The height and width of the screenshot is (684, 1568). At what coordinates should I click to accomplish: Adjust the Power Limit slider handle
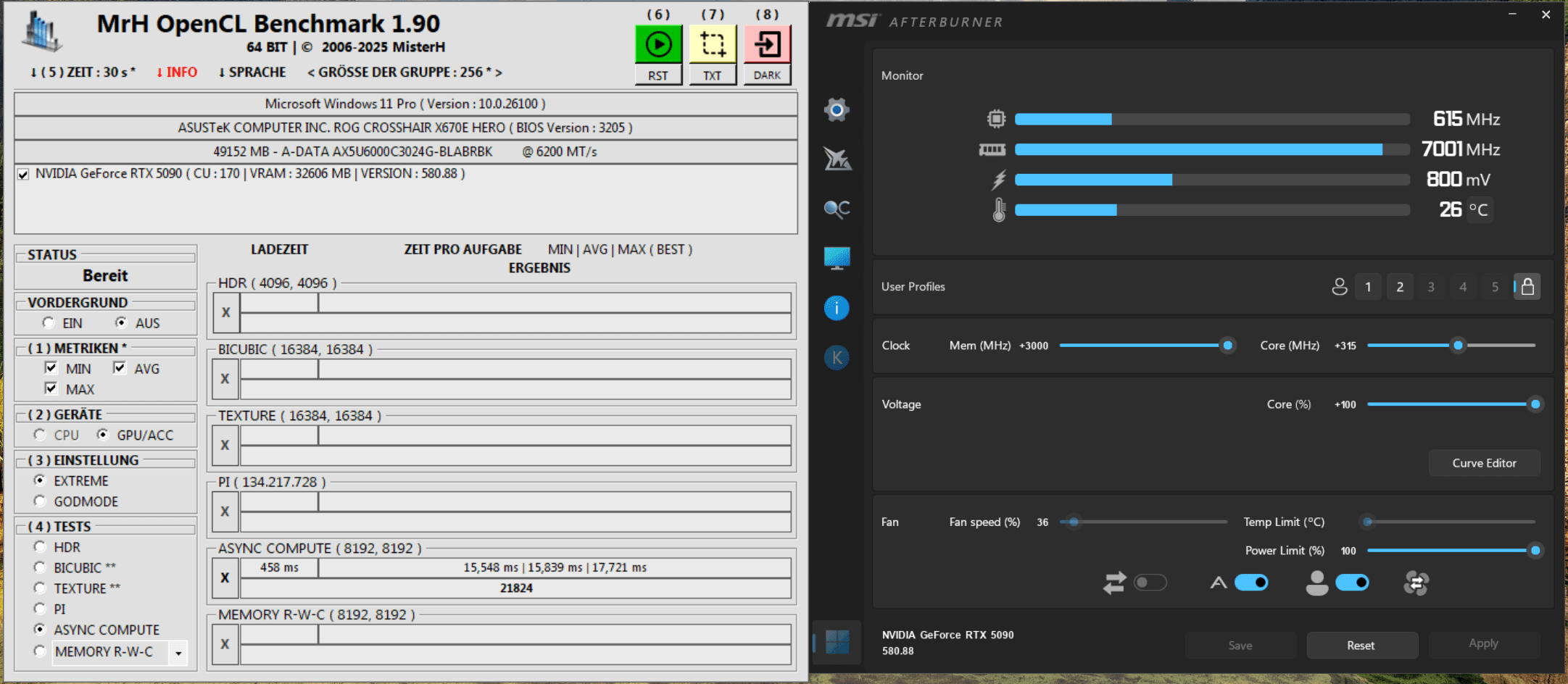pyautogui.click(x=1535, y=551)
